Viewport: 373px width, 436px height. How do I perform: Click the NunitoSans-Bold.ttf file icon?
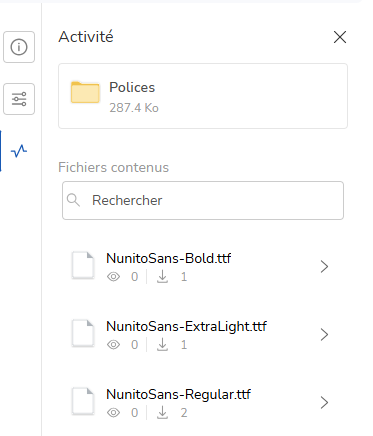(83, 265)
